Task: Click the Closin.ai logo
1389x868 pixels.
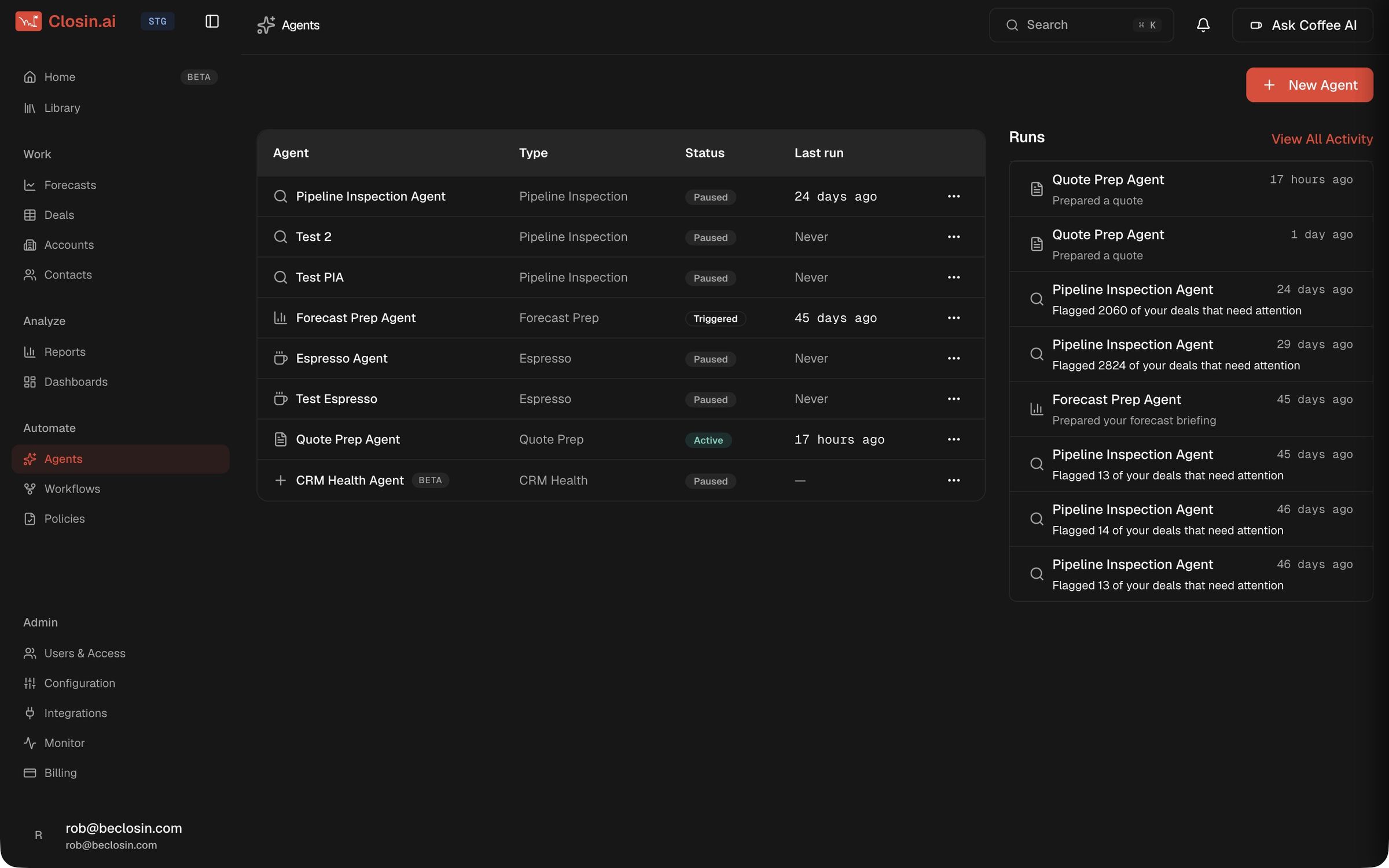Action: point(65,21)
